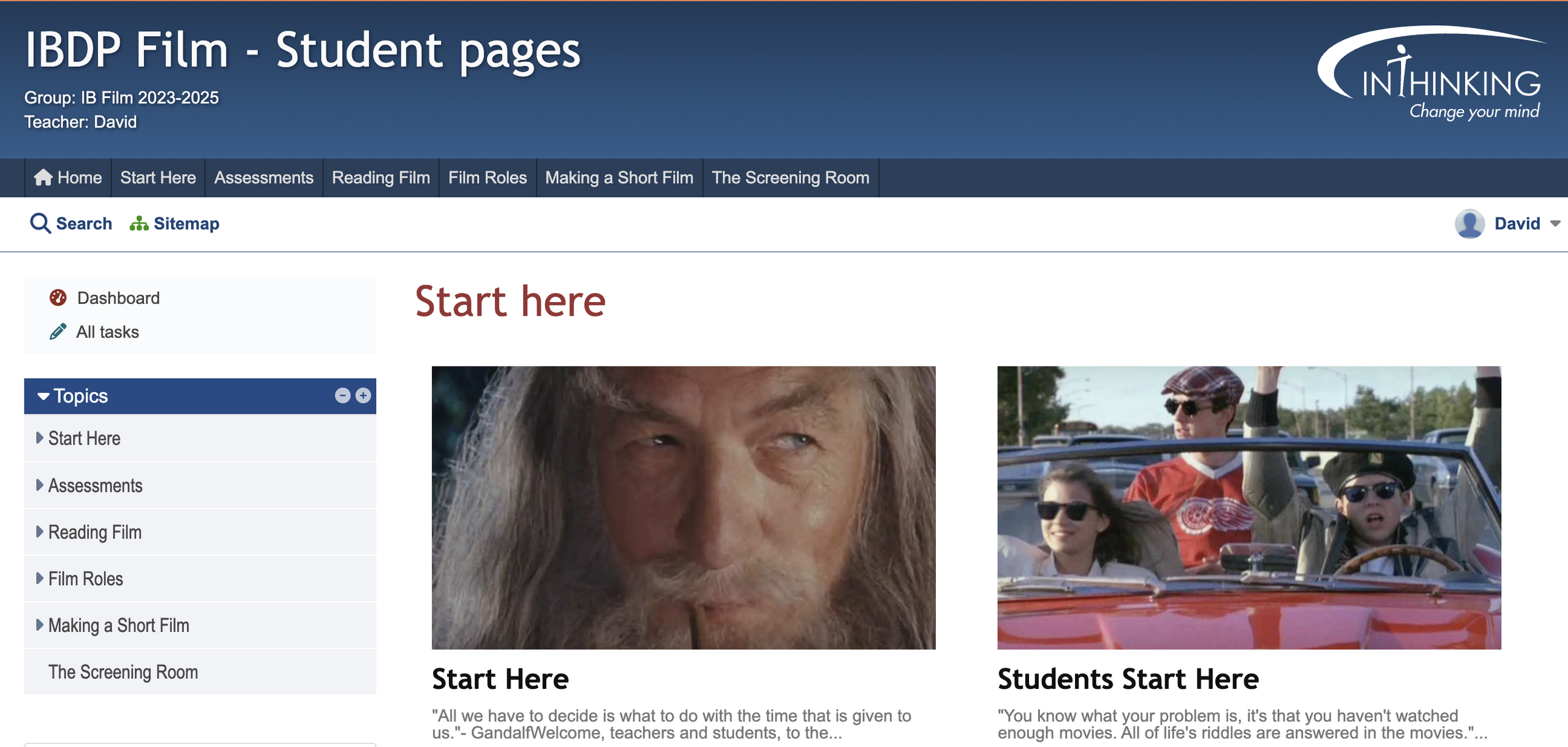Select The Screening Room in Topics list
Screen dimensions: 1568x747
click(x=123, y=672)
